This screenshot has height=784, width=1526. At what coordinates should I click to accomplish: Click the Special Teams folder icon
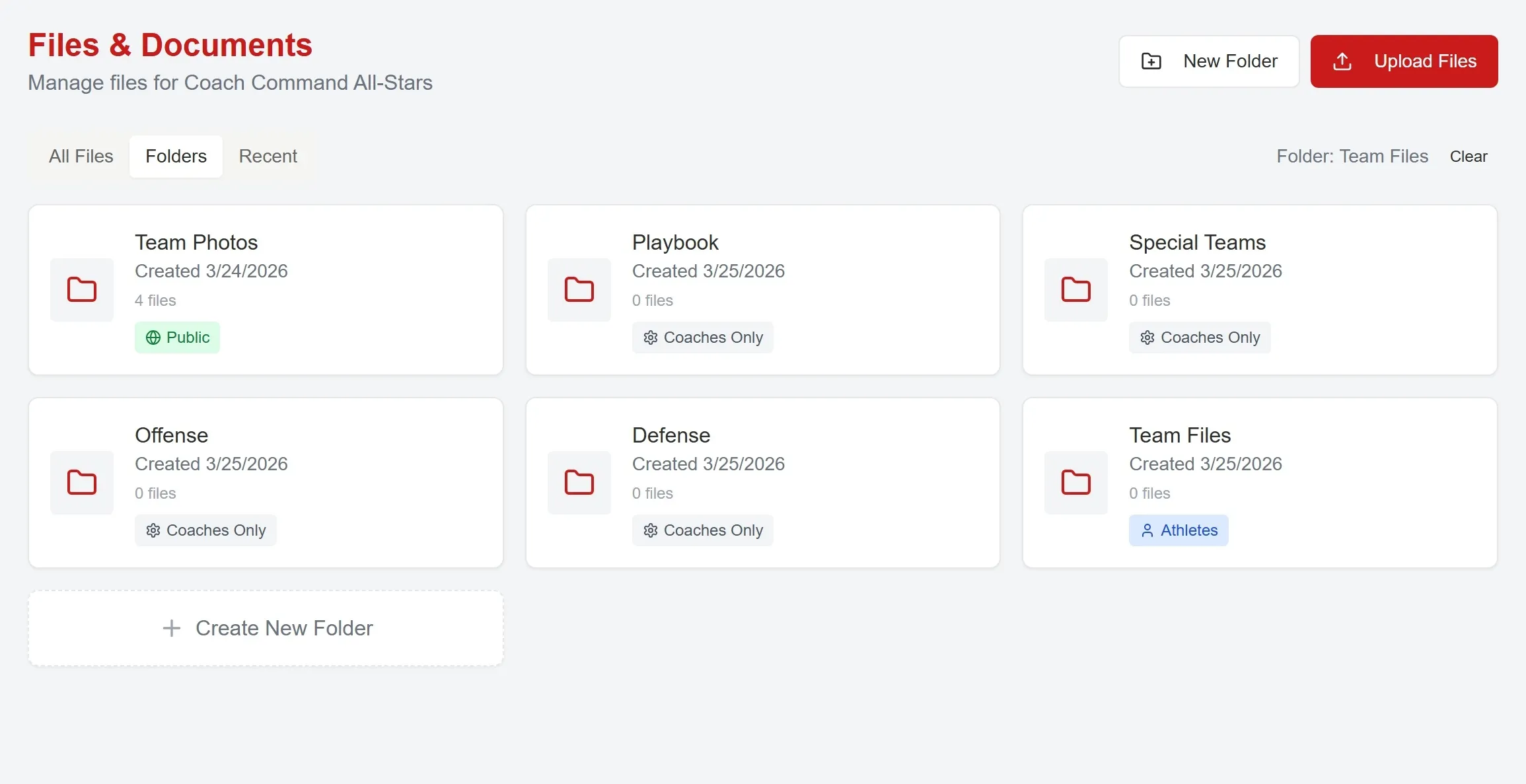coord(1075,289)
